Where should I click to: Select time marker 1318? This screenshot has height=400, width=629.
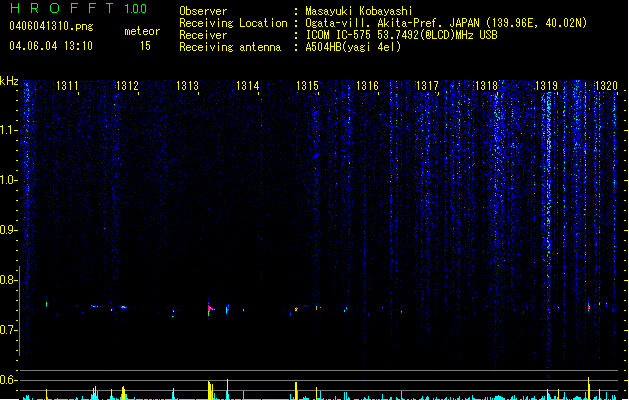tap(487, 86)
